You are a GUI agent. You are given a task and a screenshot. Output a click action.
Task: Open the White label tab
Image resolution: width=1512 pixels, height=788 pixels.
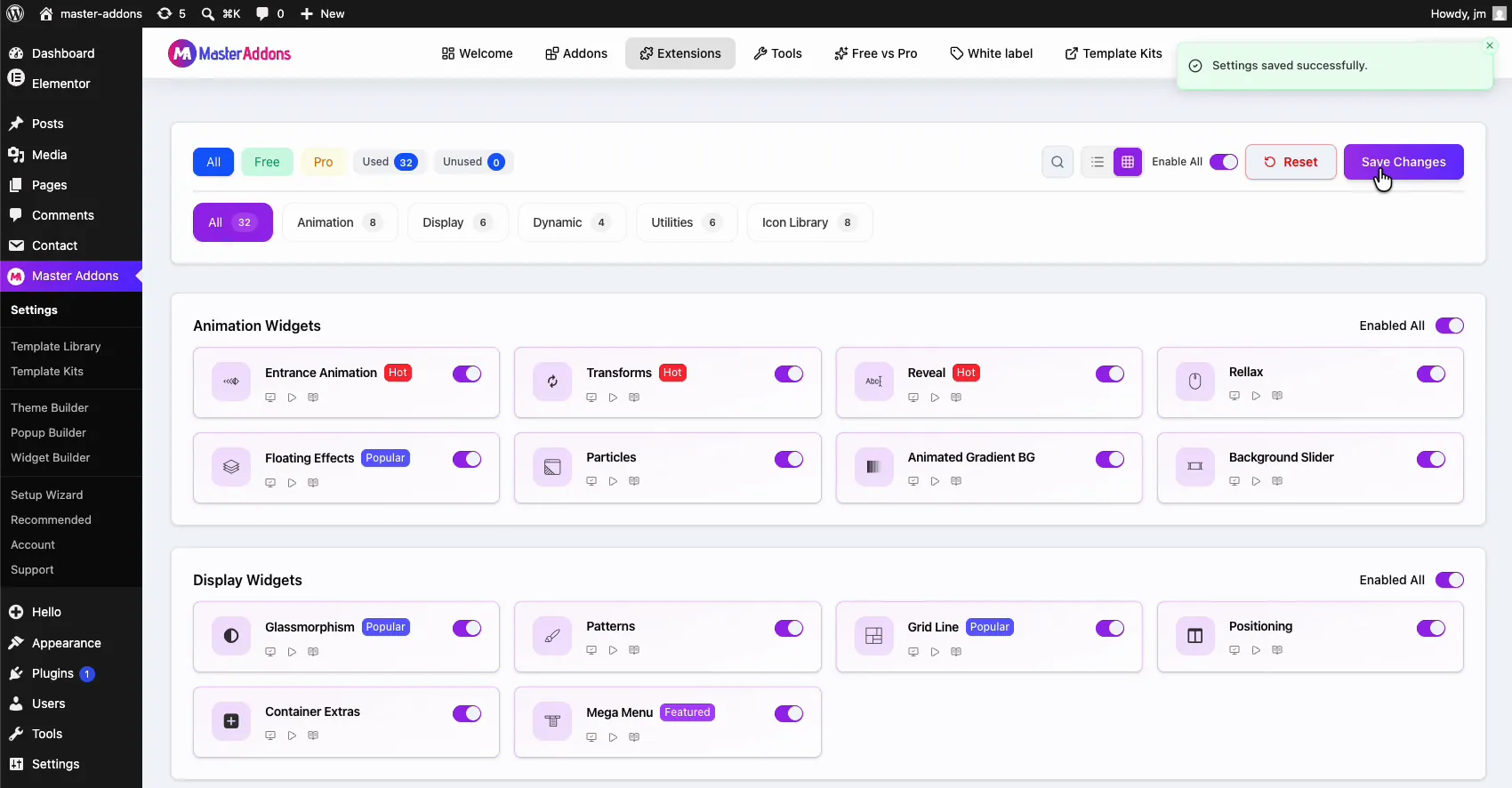click(x=992, y=53)
